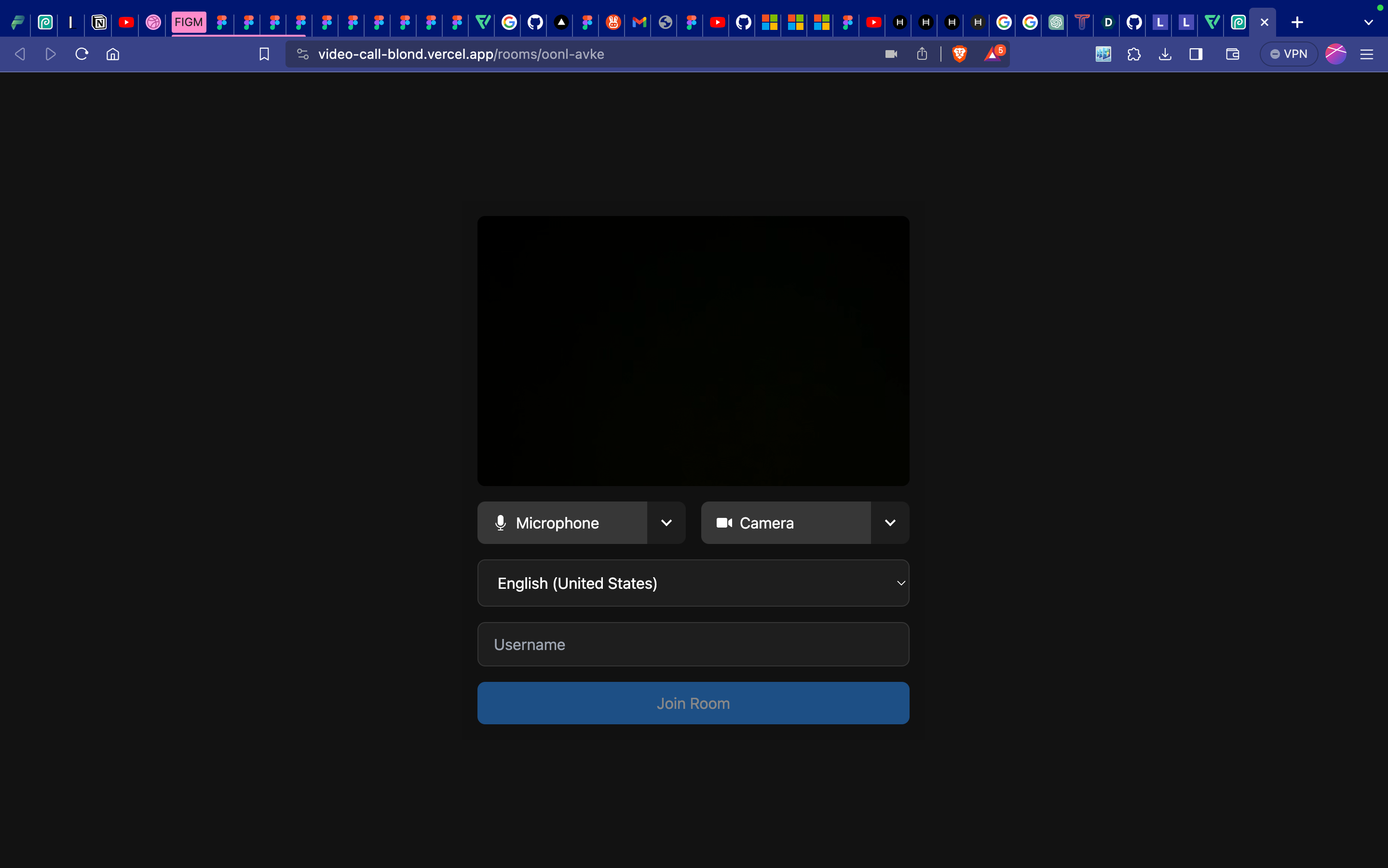Open the Brave Rewards triangle icon
Screen dimensions: 1388x868
993,54
